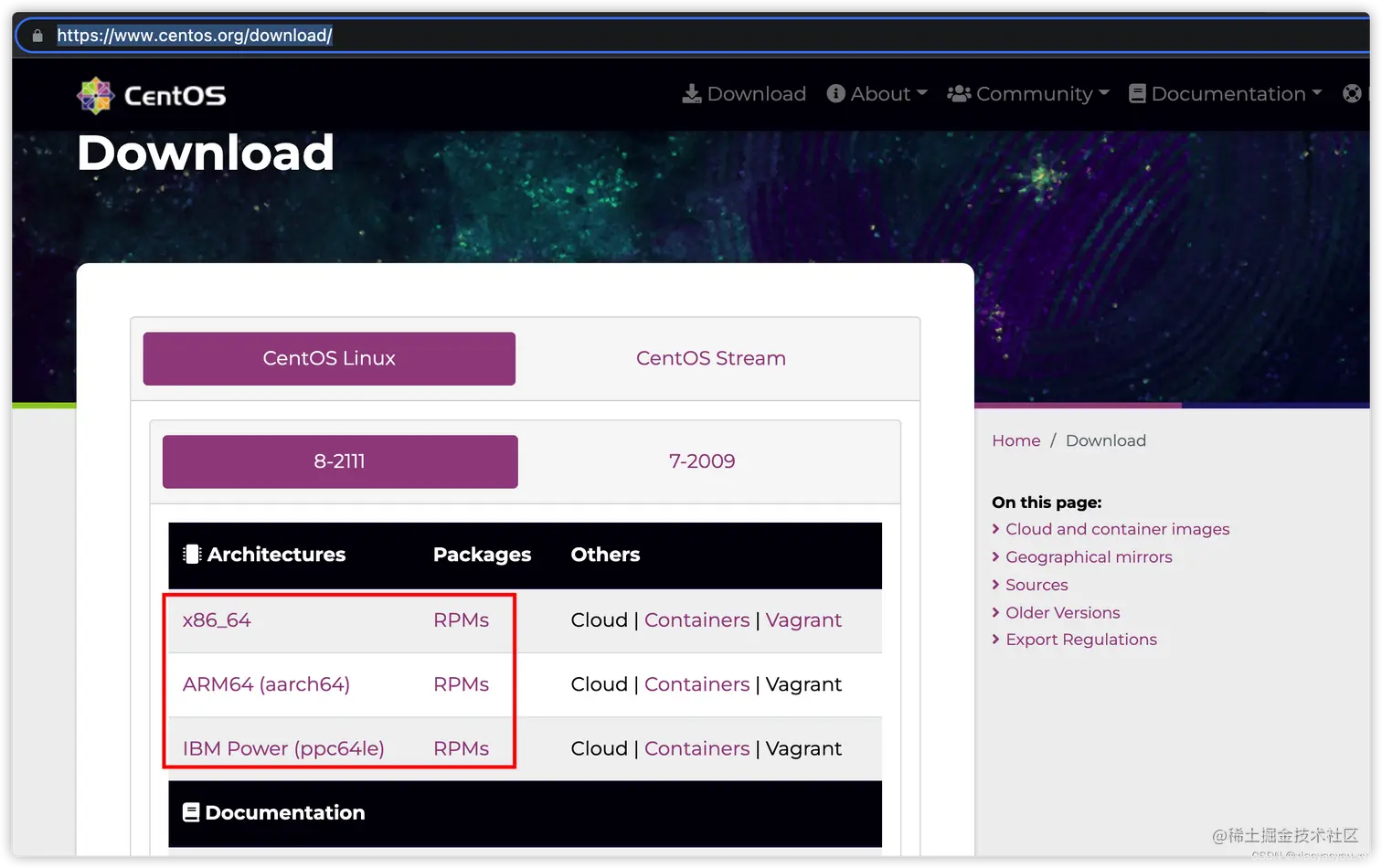Open Containers link in x86_64 row
Screen dimensions: 1382x868
[x=696, y=620]
